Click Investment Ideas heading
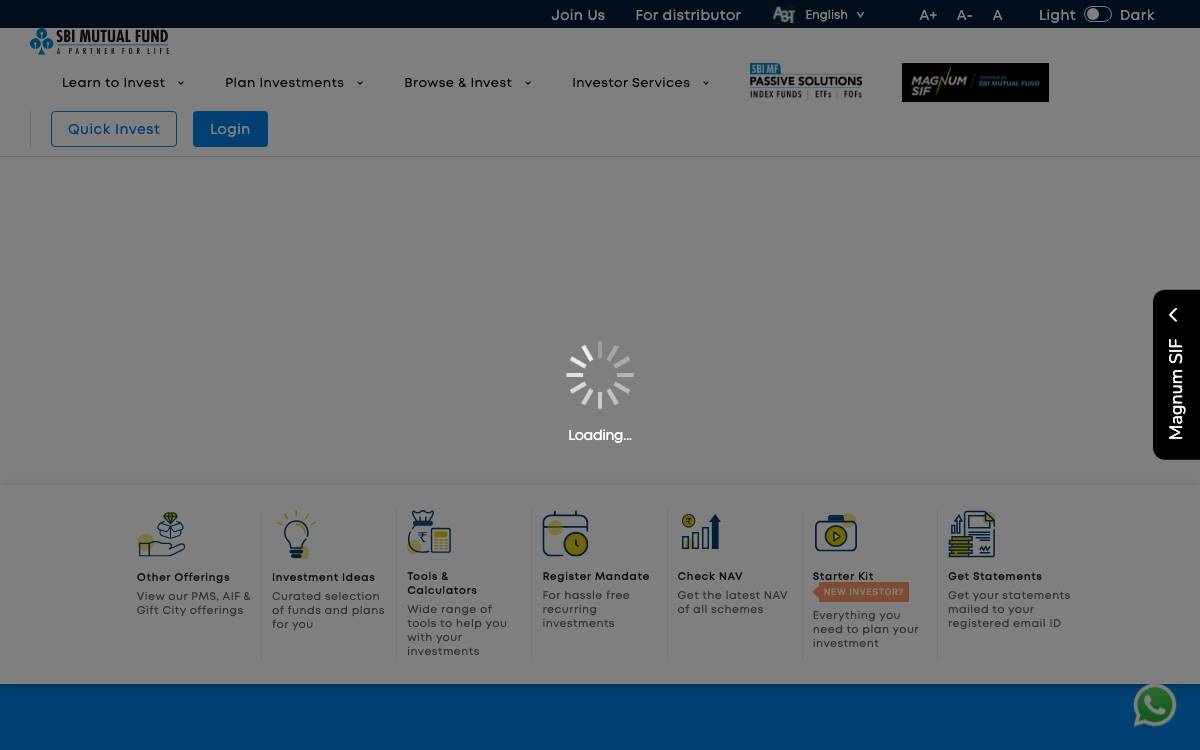The height and width of the screenshot is (750, 1200). (x=323, y=577)
